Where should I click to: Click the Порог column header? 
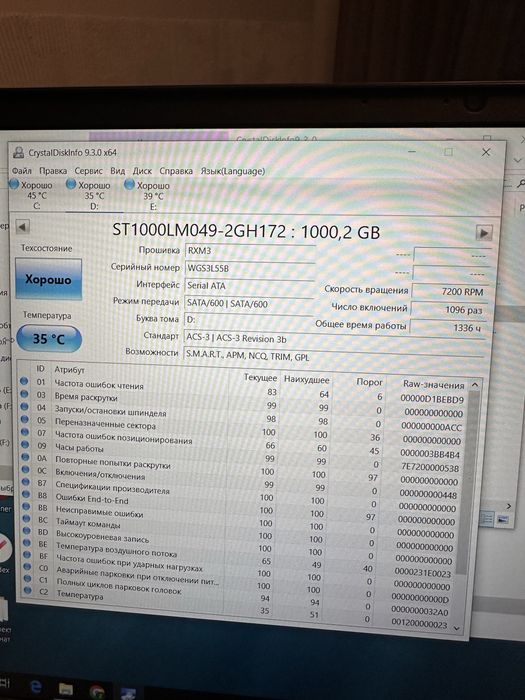(x=369, y=382)
